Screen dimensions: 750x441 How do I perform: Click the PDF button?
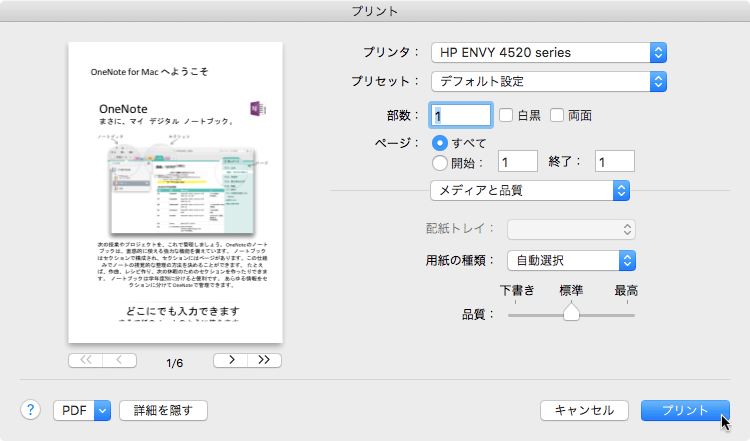74,410
